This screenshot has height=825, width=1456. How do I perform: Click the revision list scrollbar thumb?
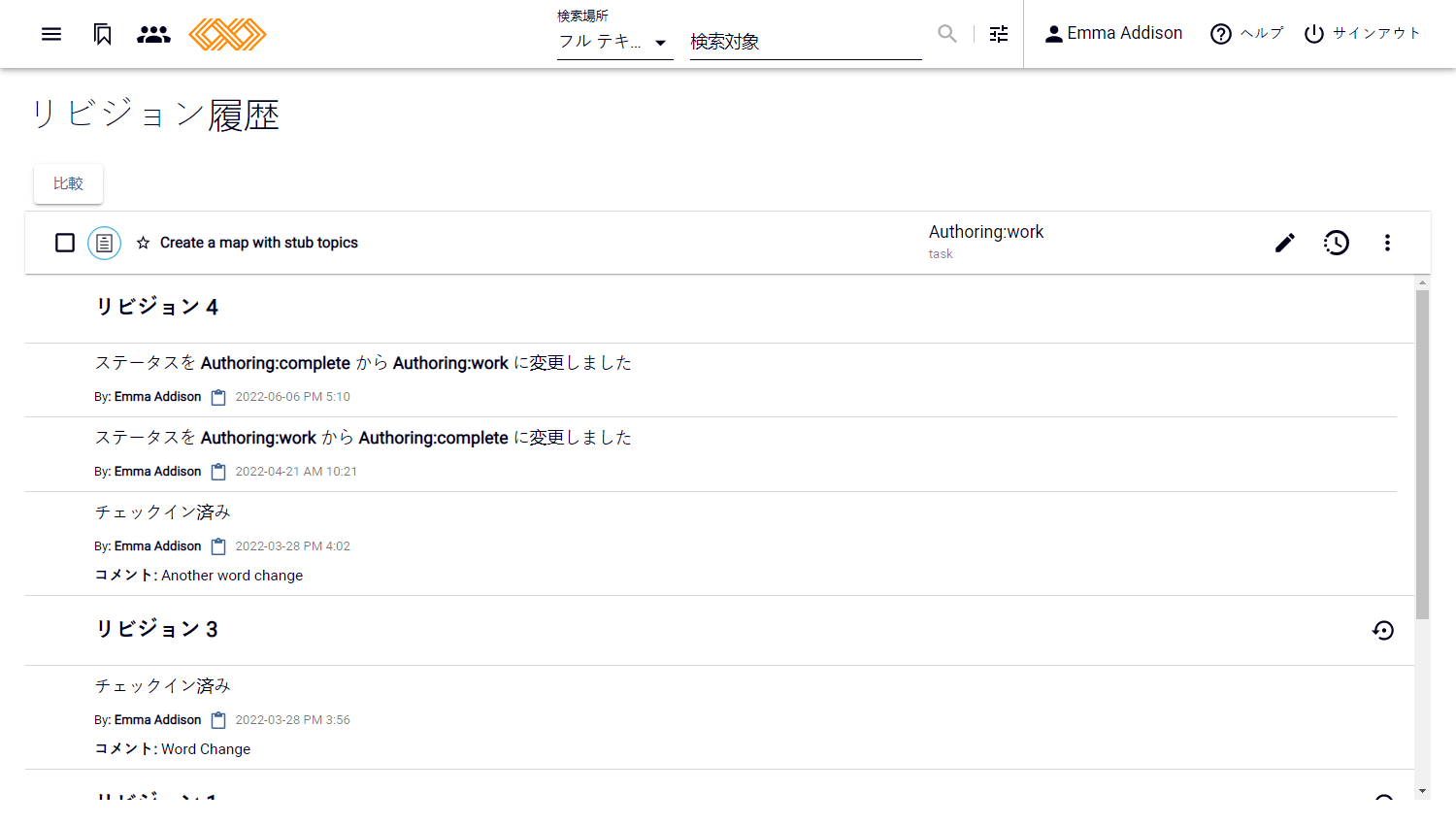coord(1422,454)
